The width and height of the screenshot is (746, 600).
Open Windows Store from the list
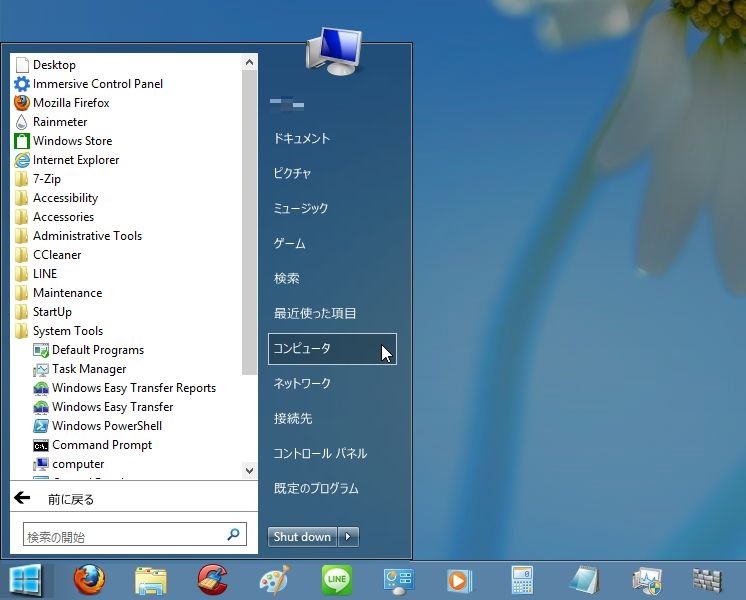63,141
